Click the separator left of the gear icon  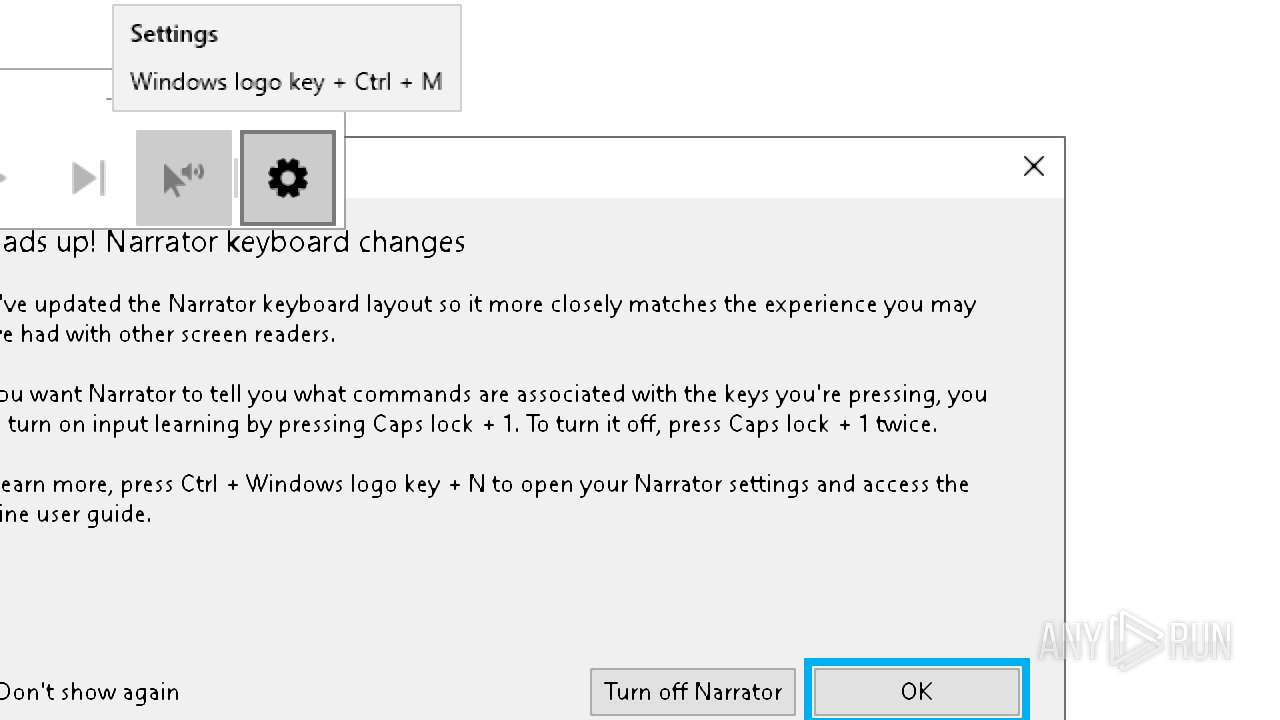[236, 179]
